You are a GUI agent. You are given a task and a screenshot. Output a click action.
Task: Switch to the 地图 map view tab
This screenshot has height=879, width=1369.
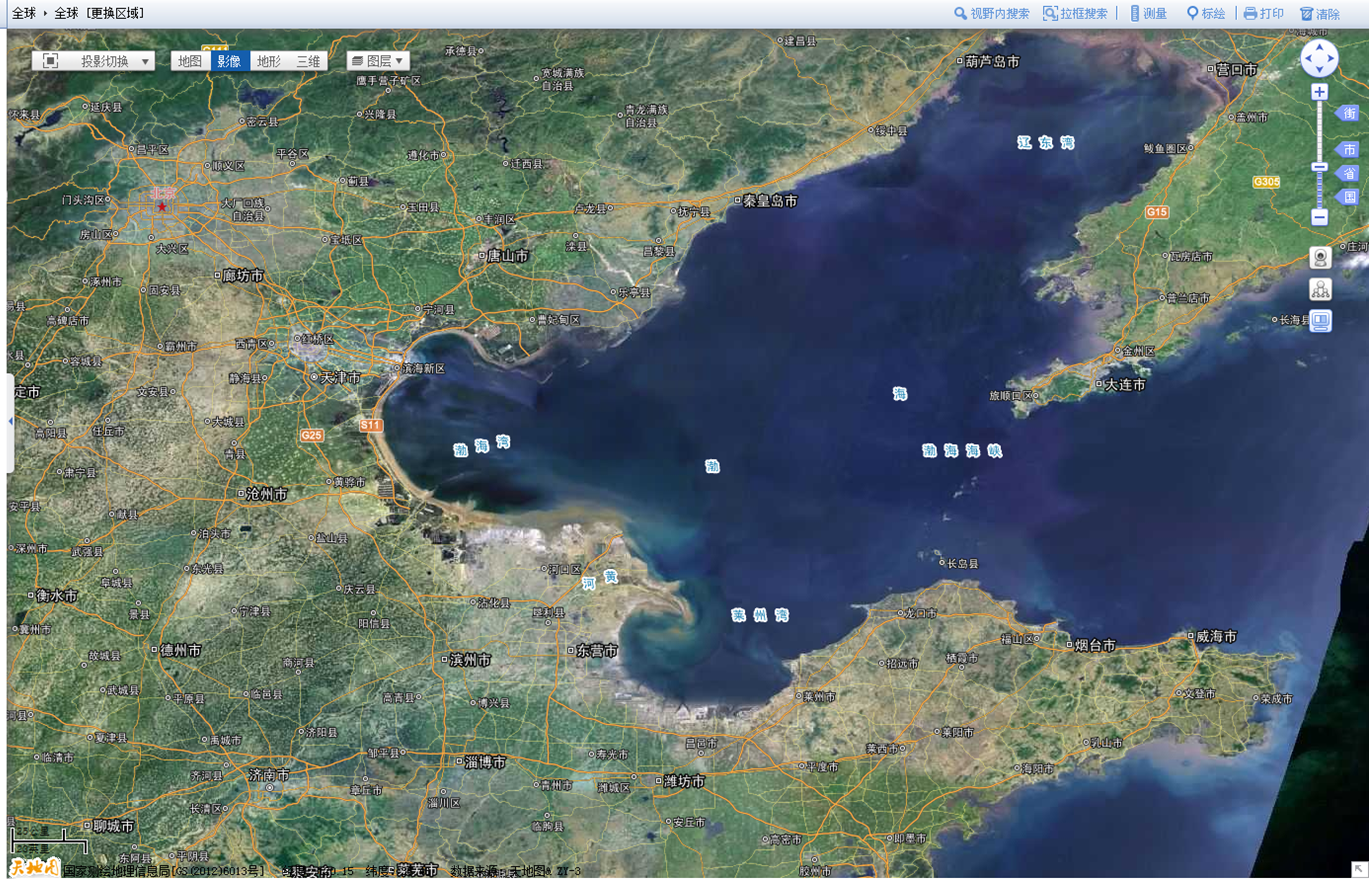tap(190, 61)
